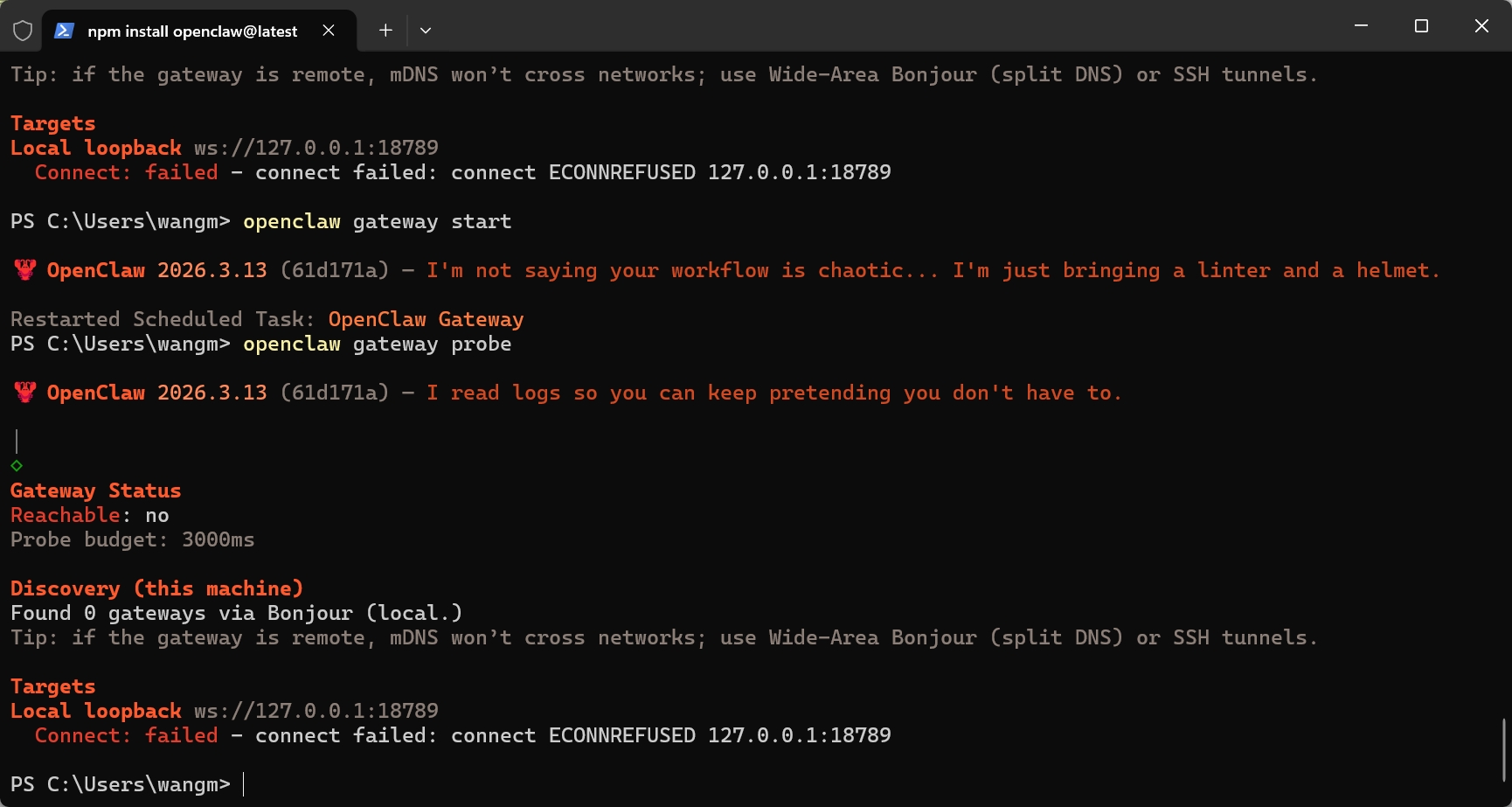Click the 'openclaw gateway start' command text
1512x807 pixels.
click(377, 221)
